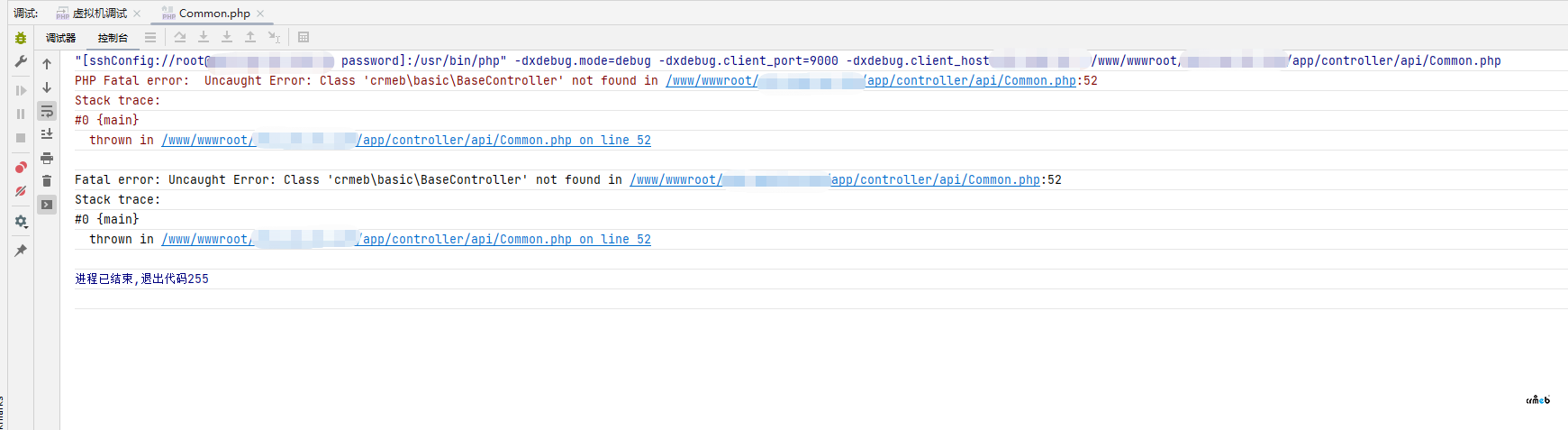Close the Common.php debug session tab

pyautogui.click(x=260, y=14)
